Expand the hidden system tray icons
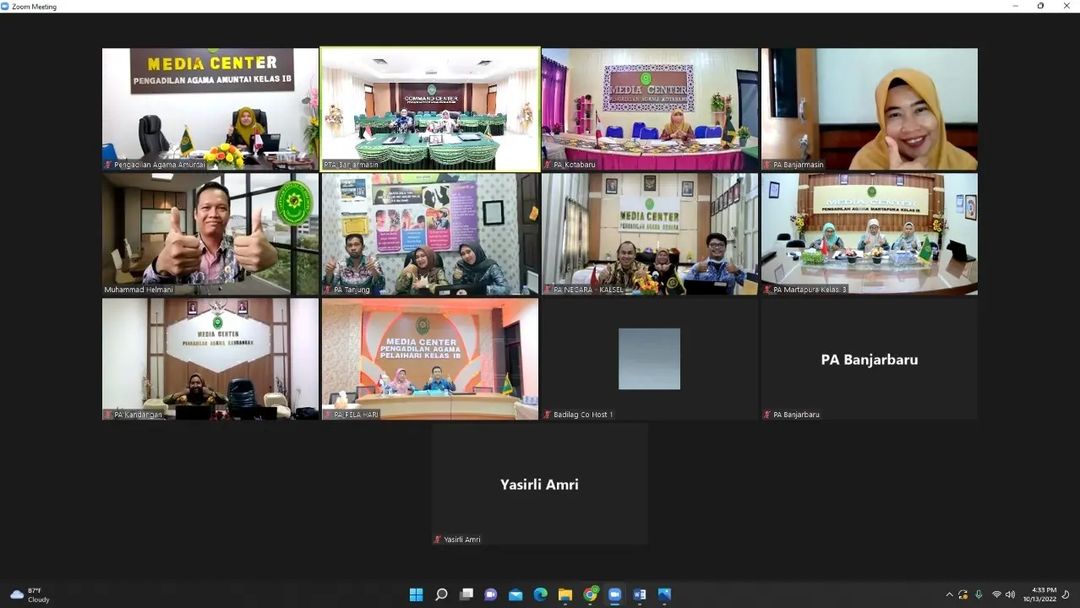Screen dimensions: 1080x608 coord(949,595)
